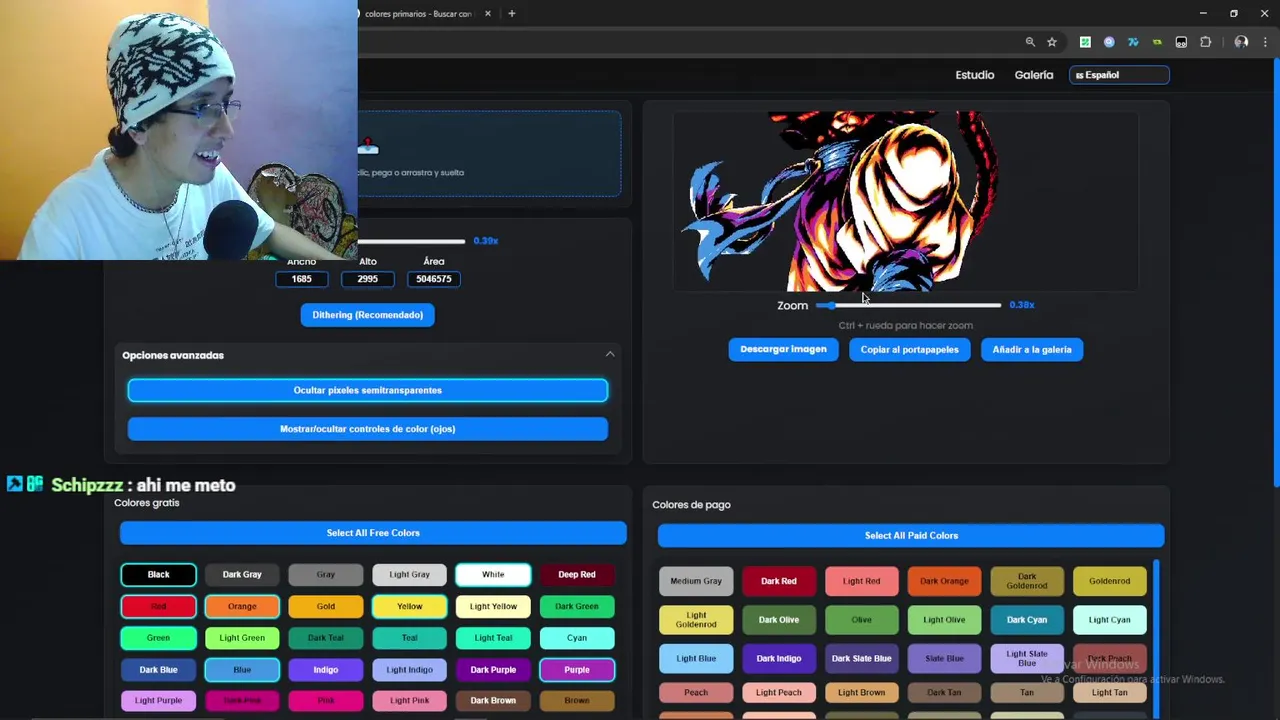The image size is (1280, 720).
Task: Open the white square-face extension icon
Action: pos(1181,42)
